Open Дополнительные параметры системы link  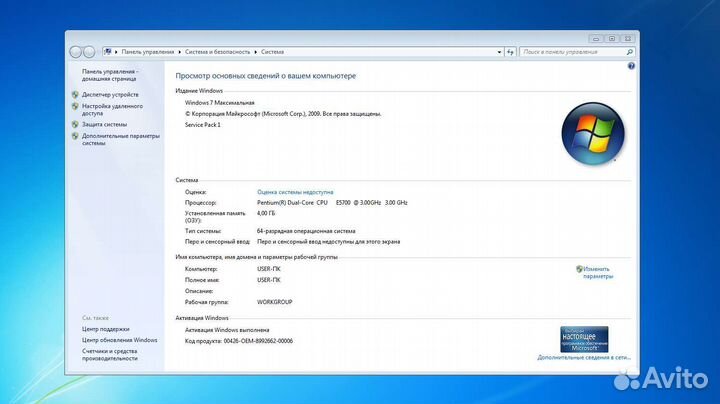[x=121, y=140]
